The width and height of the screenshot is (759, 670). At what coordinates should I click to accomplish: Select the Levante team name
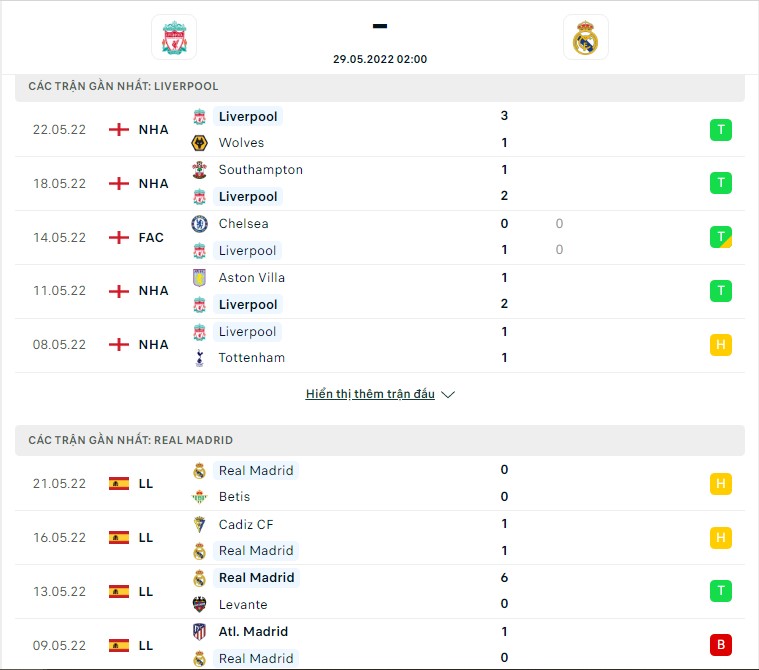[x=243, y=604]
